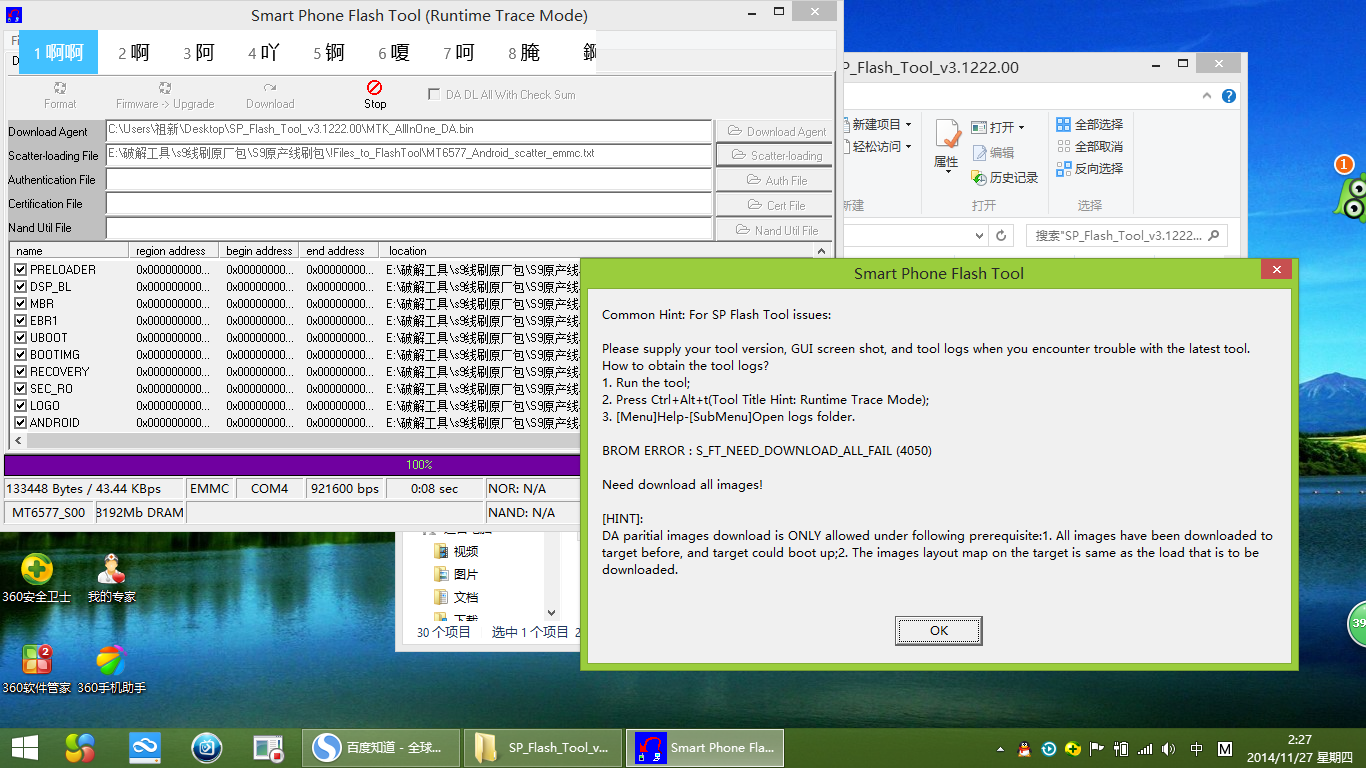
Task: Uncheck the MBR partition checkbox
Action: click(21, 304)
